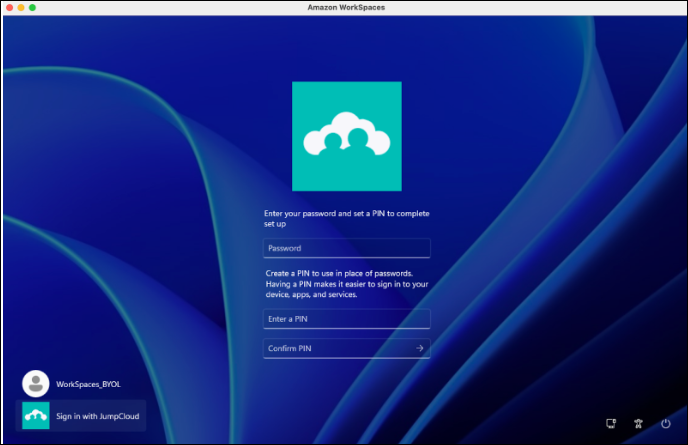Select the WorkSpaces_BYOL user avatar
The width and height of the screenshot is (688, 445).
36,383
